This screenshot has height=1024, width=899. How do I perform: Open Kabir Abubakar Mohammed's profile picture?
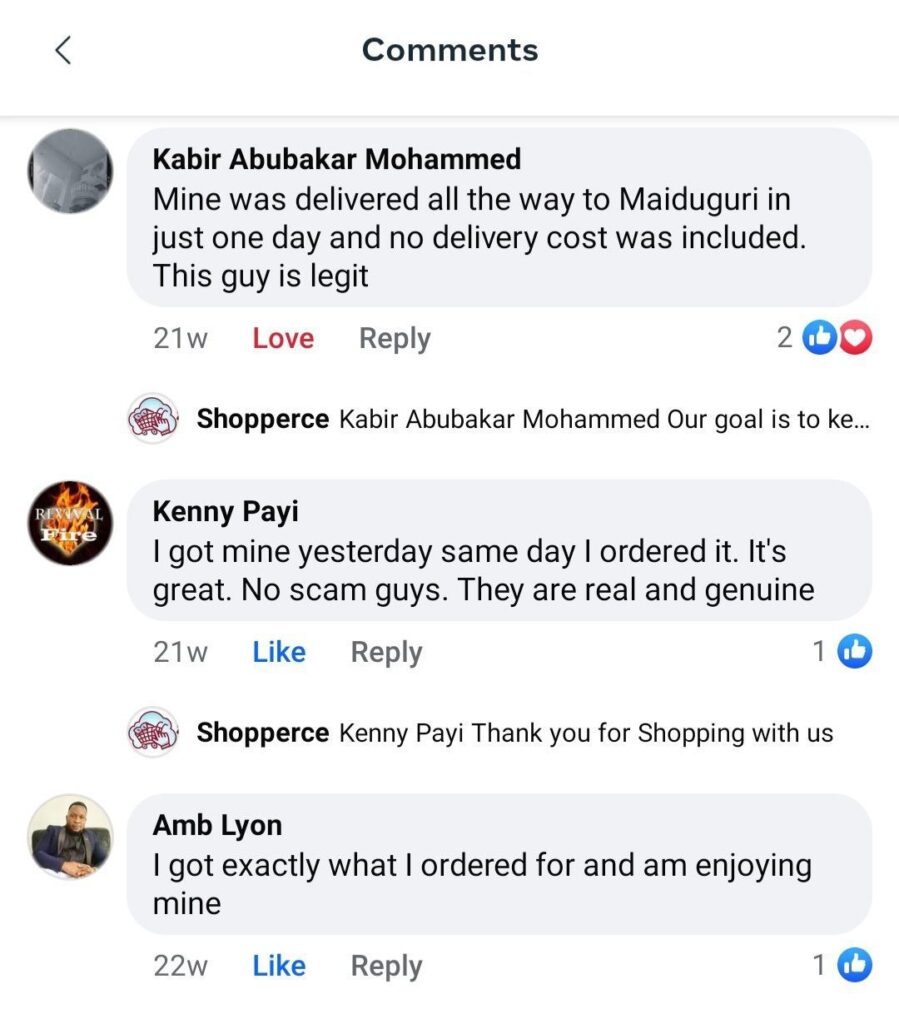click(x=69, y=171)
